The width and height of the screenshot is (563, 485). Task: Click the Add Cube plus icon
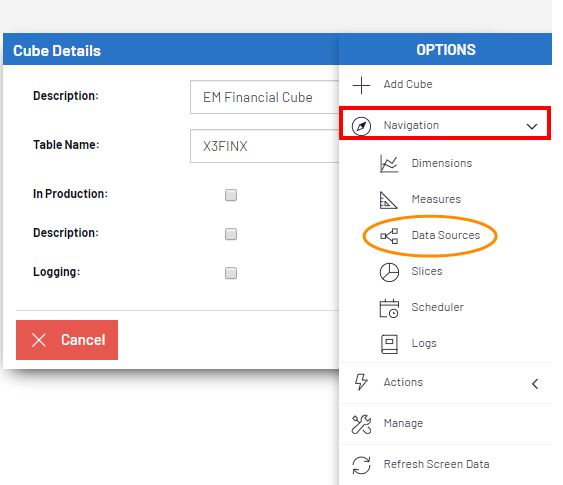click(x=361, y=85)
